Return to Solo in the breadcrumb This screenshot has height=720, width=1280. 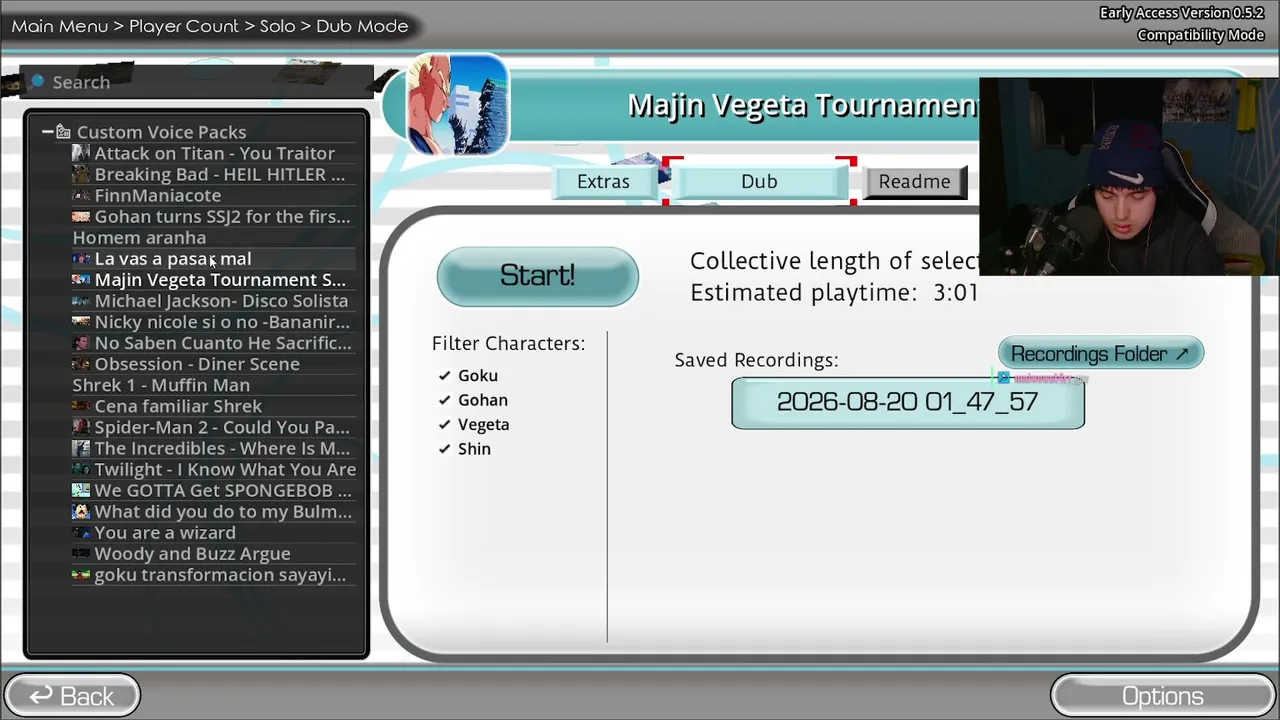(x=278, y=26)
